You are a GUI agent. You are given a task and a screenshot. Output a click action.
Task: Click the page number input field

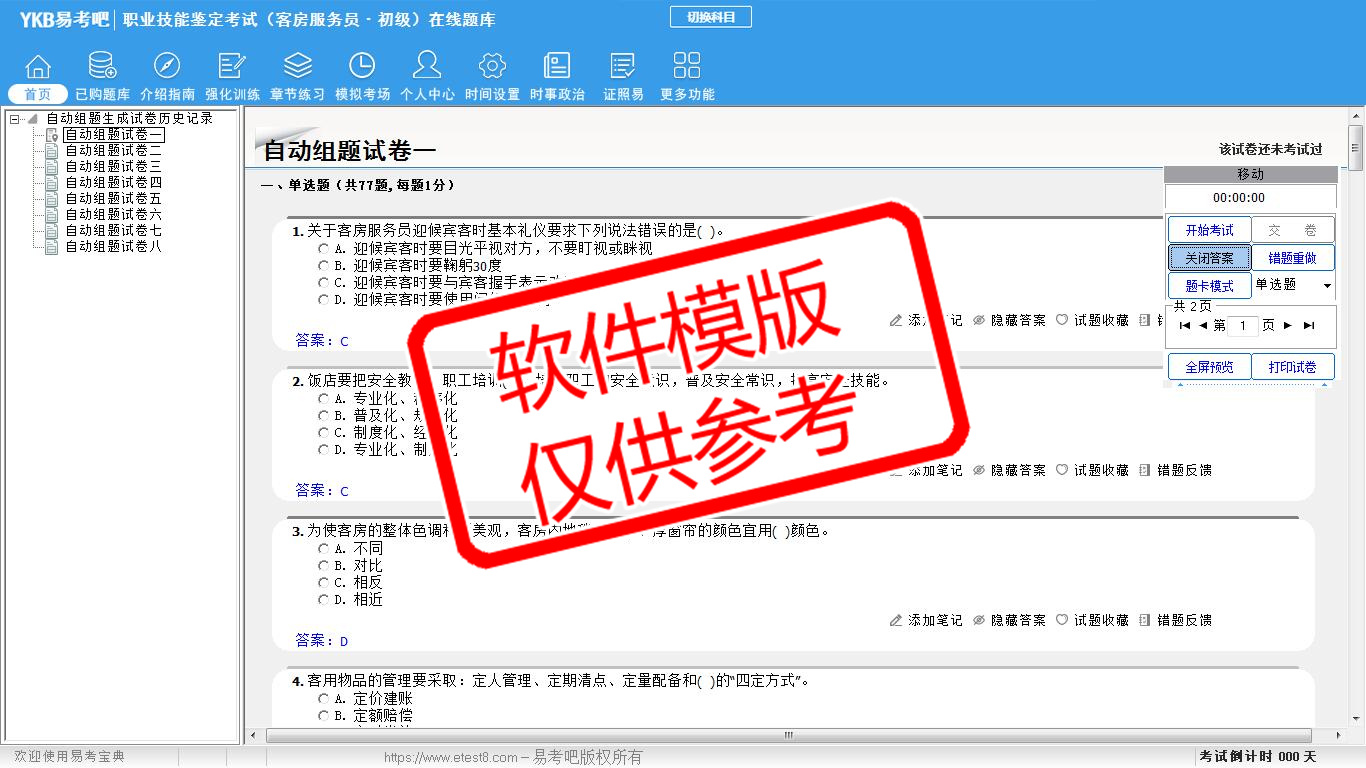pyautogui.click(x=1243, y=326)
